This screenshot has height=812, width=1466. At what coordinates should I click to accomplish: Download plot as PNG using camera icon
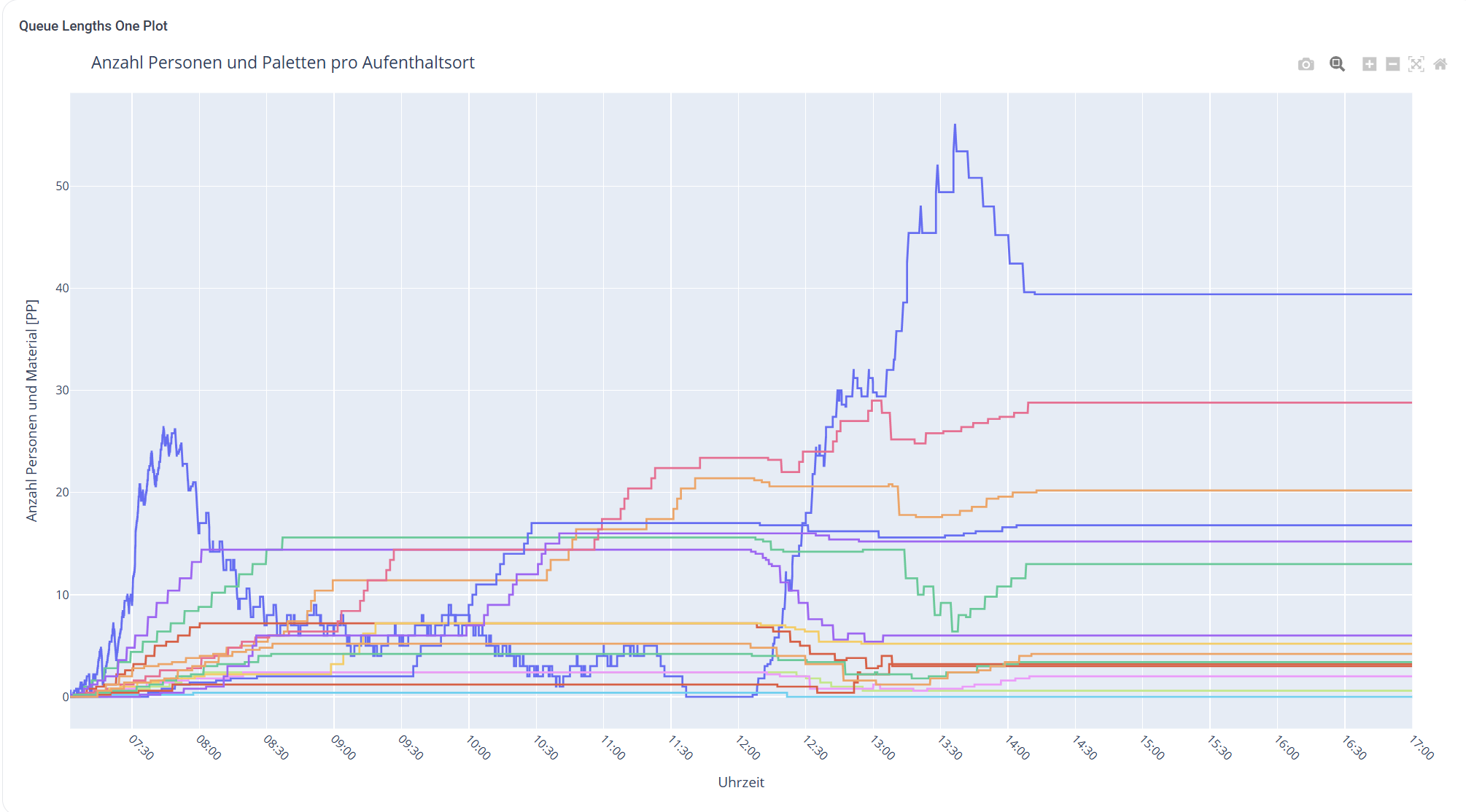(x=1306, y=64)
